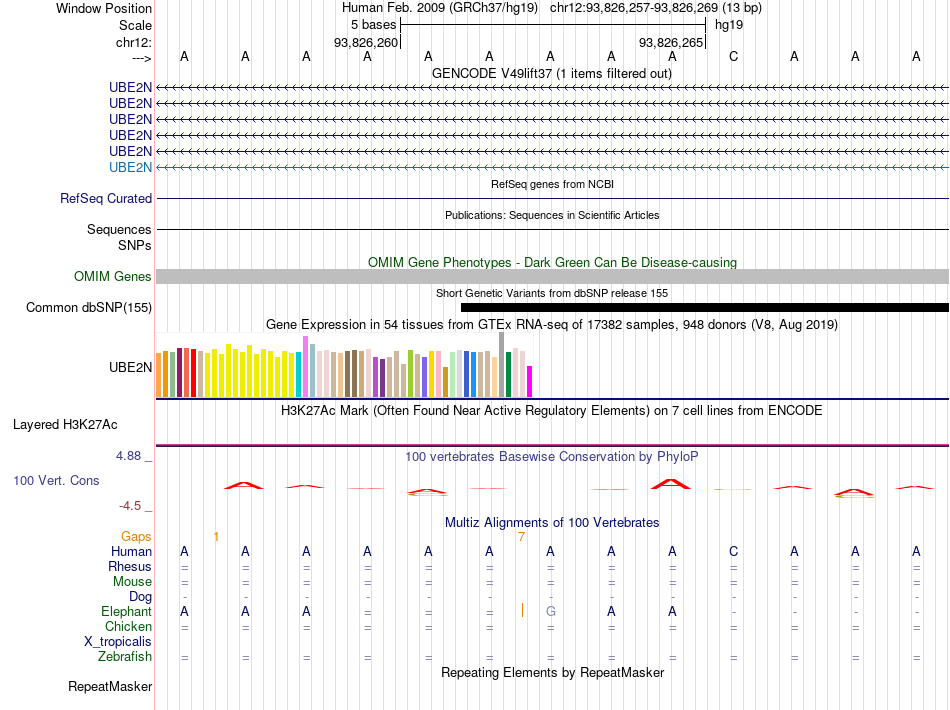950x710 pixels.
Task: Click the 4.88 upper scale value
Action: (x=128, y=456)
